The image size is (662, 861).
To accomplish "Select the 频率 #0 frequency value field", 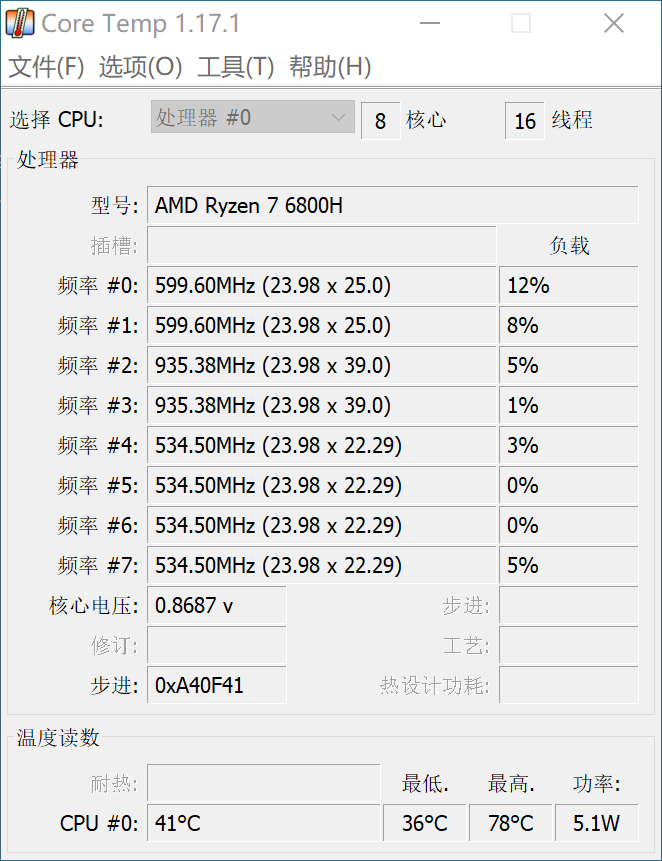I will 321,286.
